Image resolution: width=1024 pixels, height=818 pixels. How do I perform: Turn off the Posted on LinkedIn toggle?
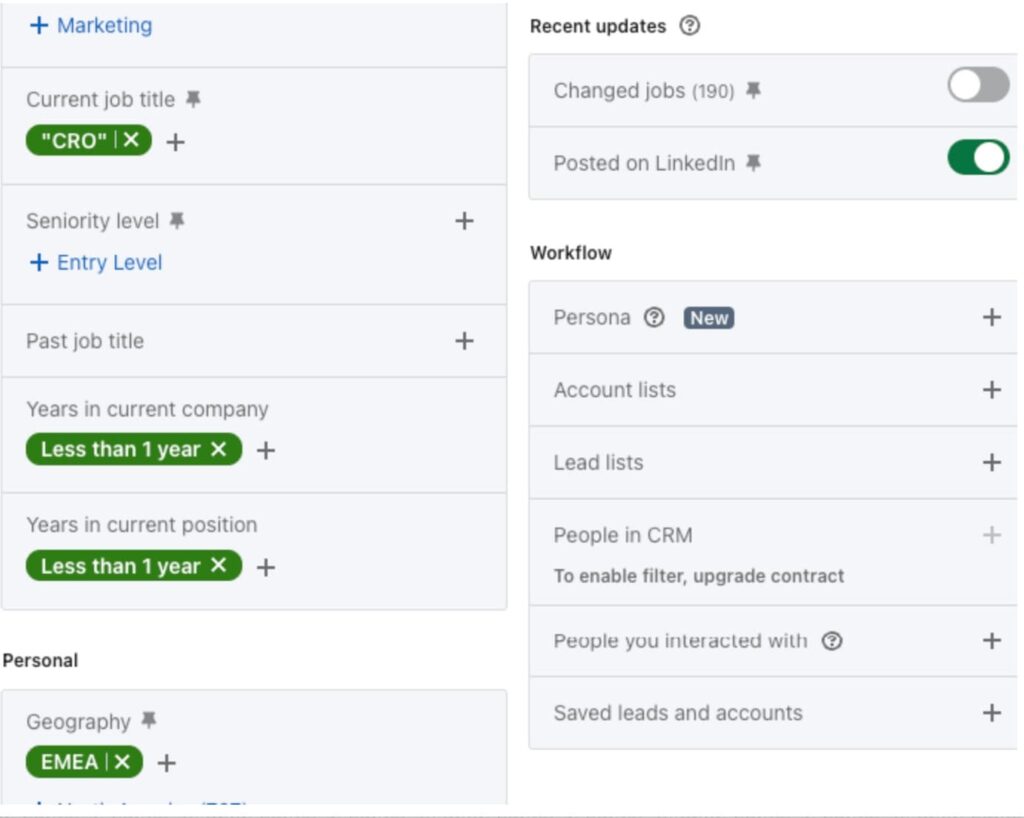pyautogui.click(x=978, y=158)
